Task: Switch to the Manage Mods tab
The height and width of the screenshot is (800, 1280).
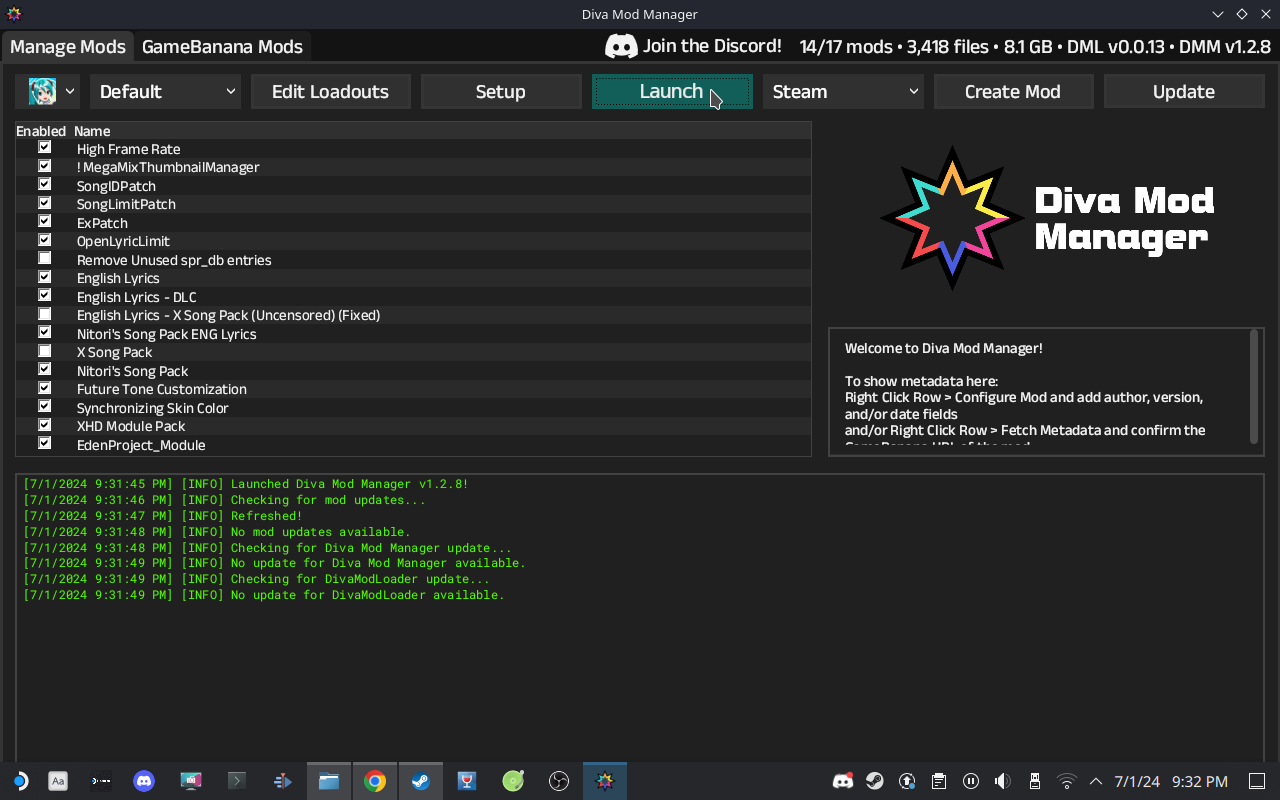Action: 68,46
